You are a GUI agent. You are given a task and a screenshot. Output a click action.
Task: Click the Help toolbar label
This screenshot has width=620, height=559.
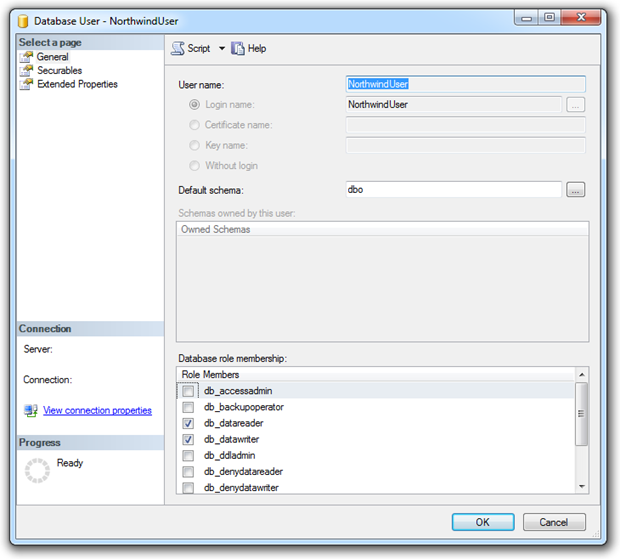tap(257, 48)
